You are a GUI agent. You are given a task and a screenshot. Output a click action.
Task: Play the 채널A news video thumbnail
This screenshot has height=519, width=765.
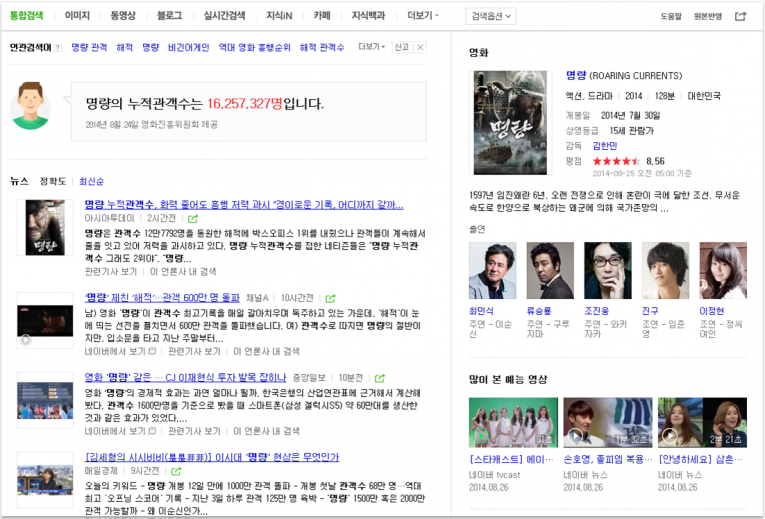point(45,320)
